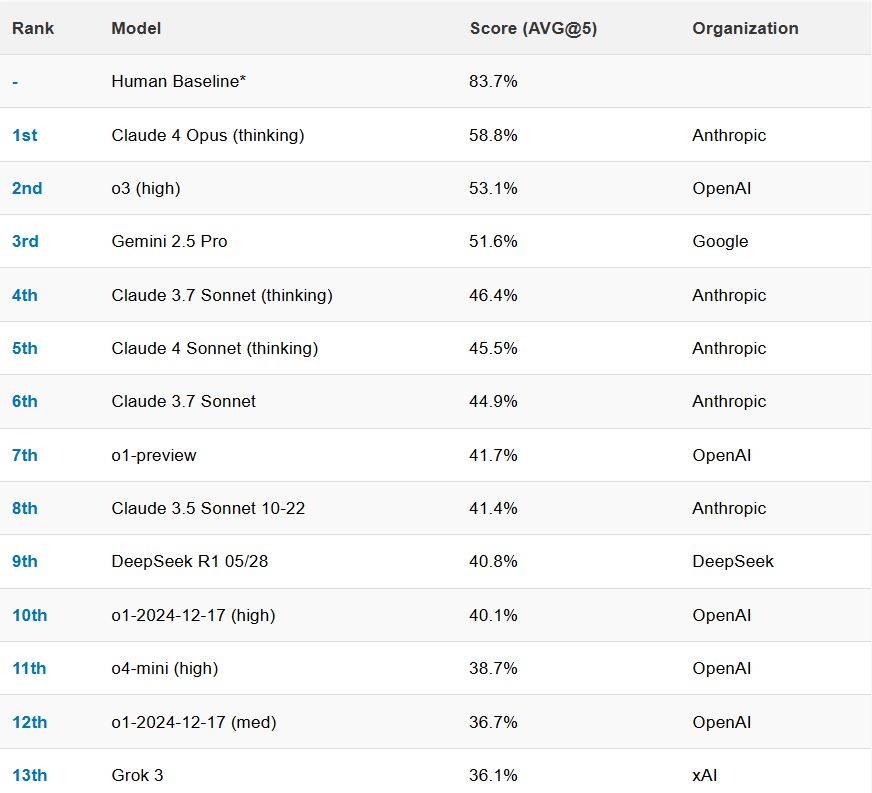Viewport: 872px width, 793px height.
Task: Click the 9th rank link
Action: (x=25, y=561)
